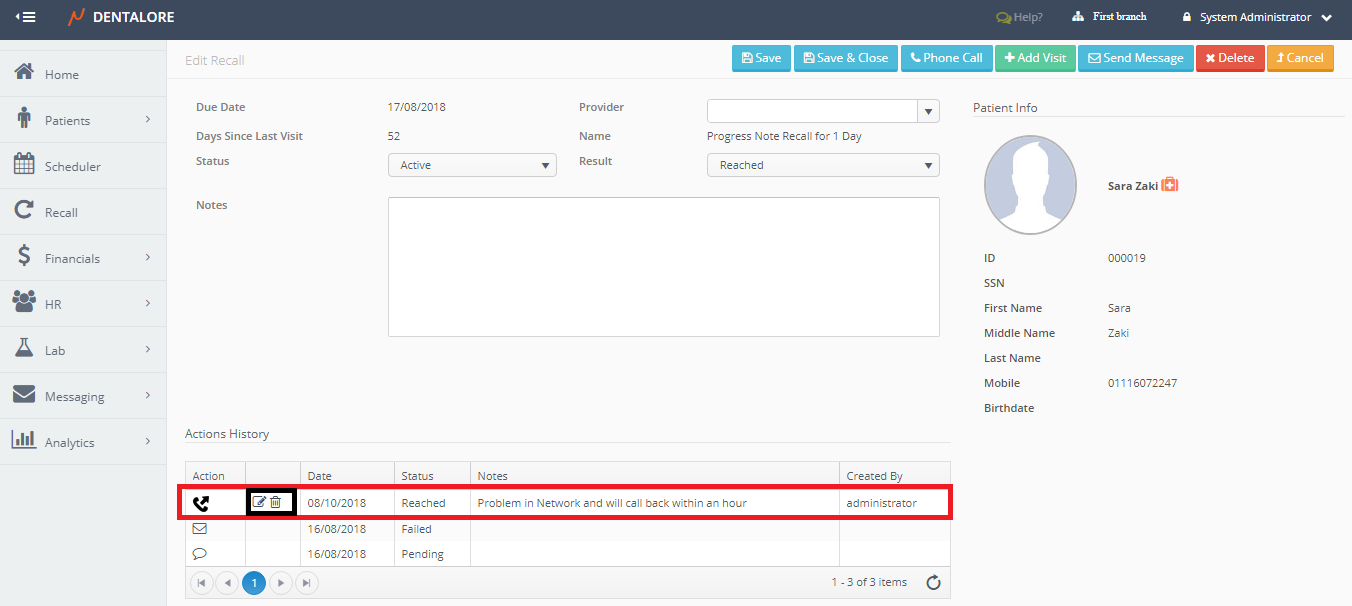This screenshot has height=606, width=1352.
Task: Open the Recall sidebar menu item
Action: click(x=61, y=212)
